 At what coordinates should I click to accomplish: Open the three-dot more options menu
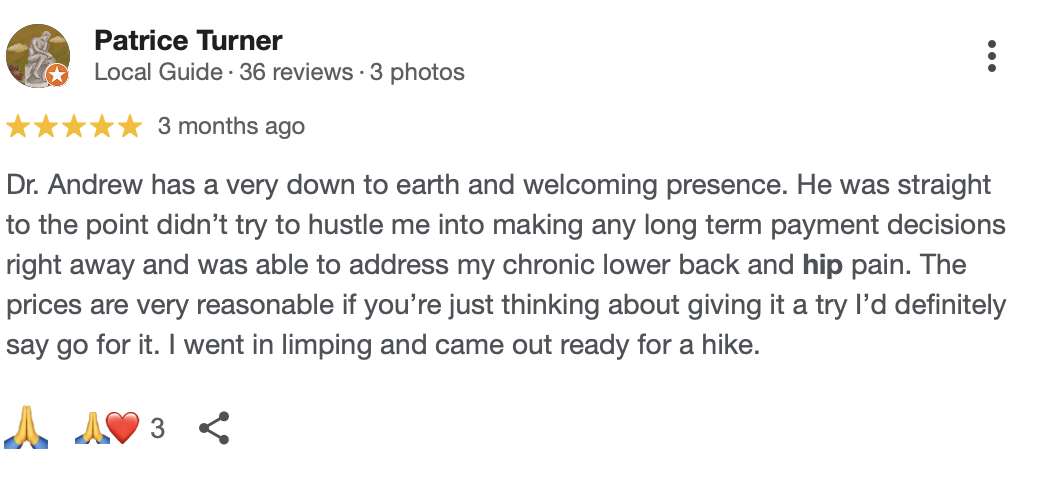[991, 56]
